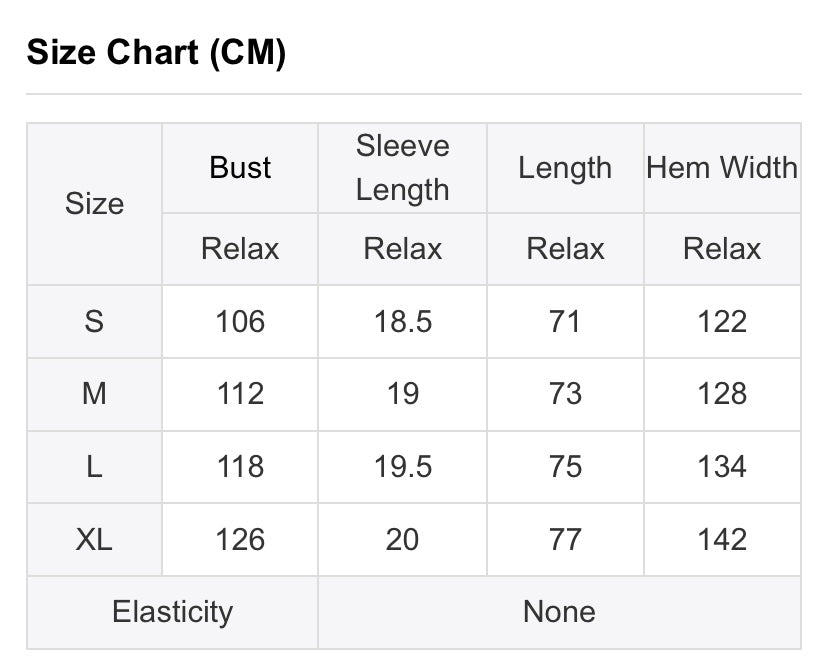Select the bust value 106
This screenshot has width=828, height=668.
240,321
